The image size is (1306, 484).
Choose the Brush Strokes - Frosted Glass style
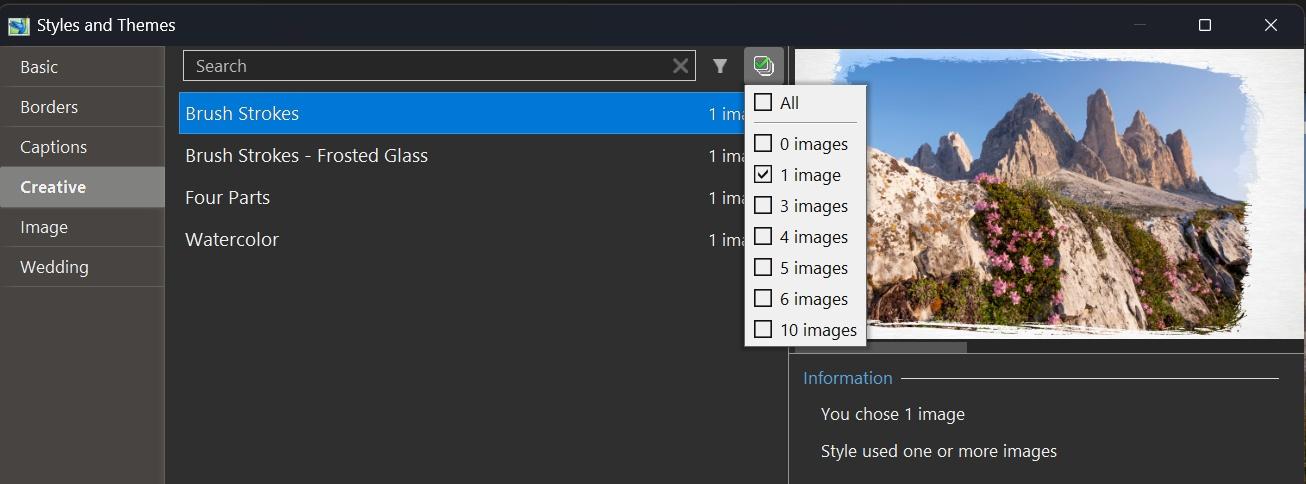click(x=306, y=155)
